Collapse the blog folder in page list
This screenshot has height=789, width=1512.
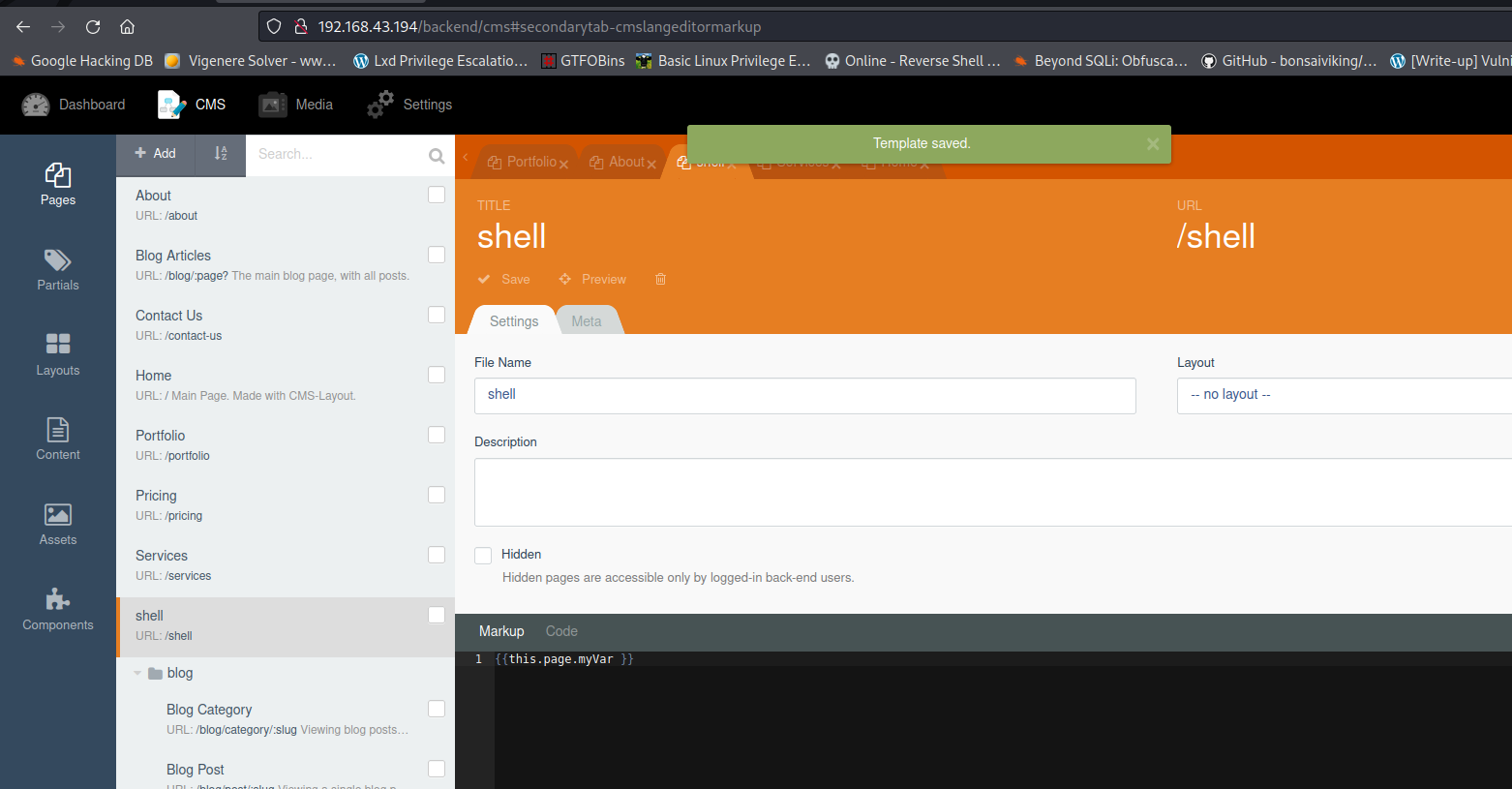coord(137,673)
